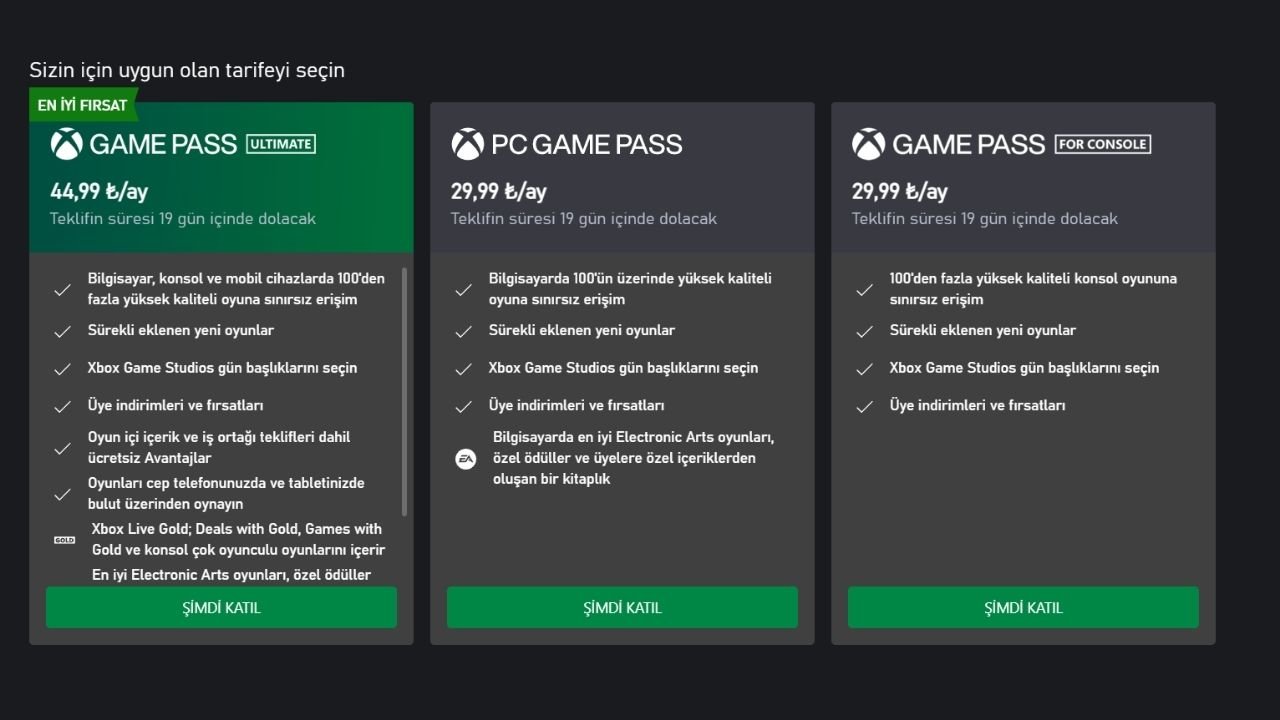1280x720 pixels.
Task: Click the checkmark beside Ultimate 'Üye indirimleri ve fırsatları'
Action: click(62, 407)
